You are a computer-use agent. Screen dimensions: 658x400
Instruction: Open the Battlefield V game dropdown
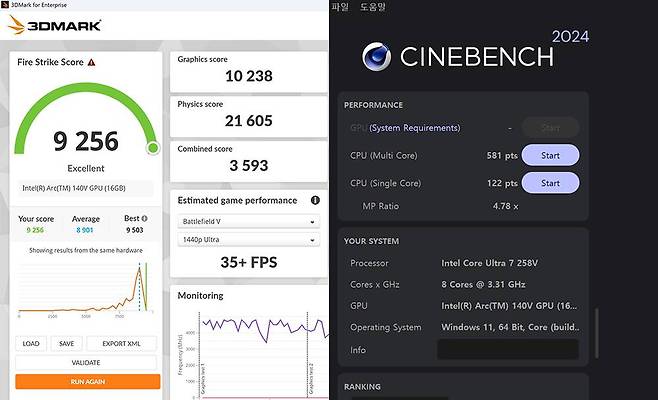pyautogui.click(x=248, y=221)
